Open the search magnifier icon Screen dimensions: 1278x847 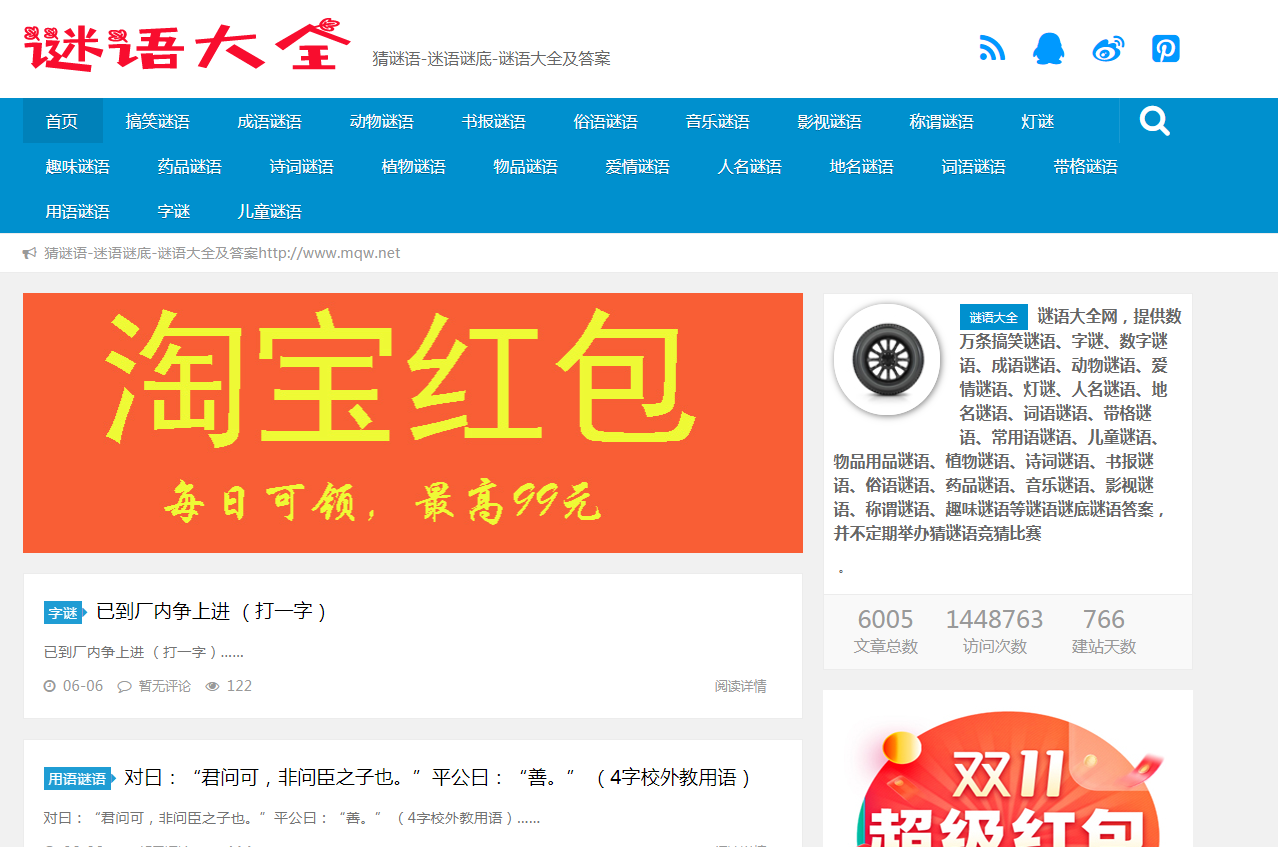pyautogui.click(x=1155, y=121)
